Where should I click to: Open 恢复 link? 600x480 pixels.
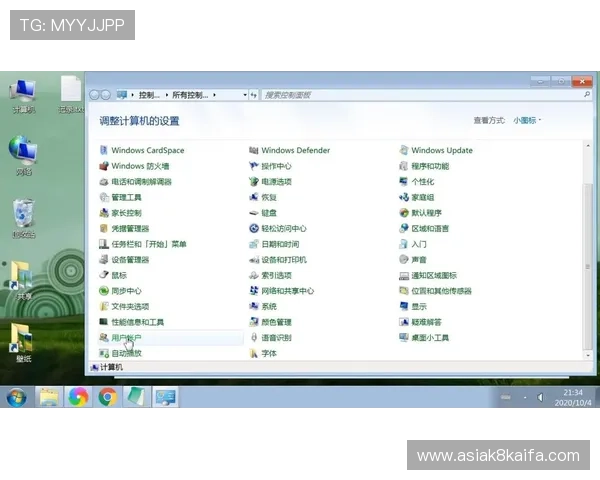pos(269,197)
